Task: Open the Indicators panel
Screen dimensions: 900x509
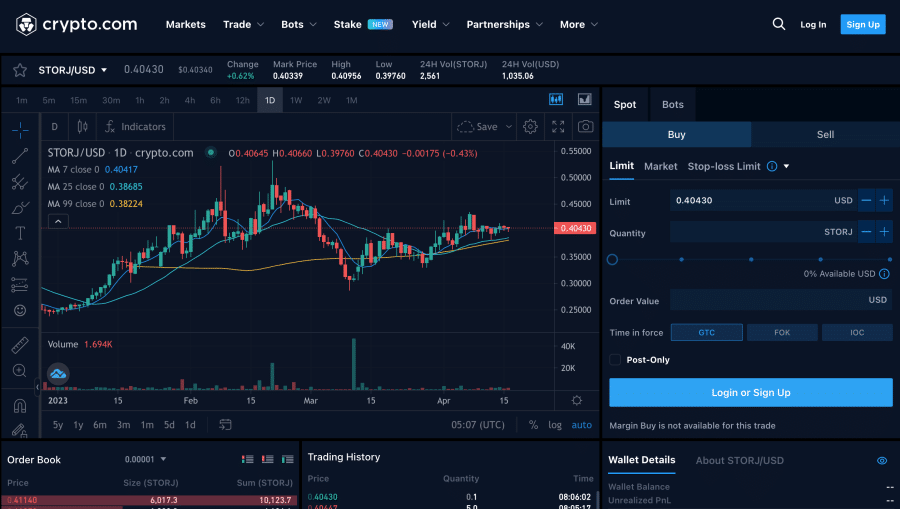Action: tap(135, 127)
